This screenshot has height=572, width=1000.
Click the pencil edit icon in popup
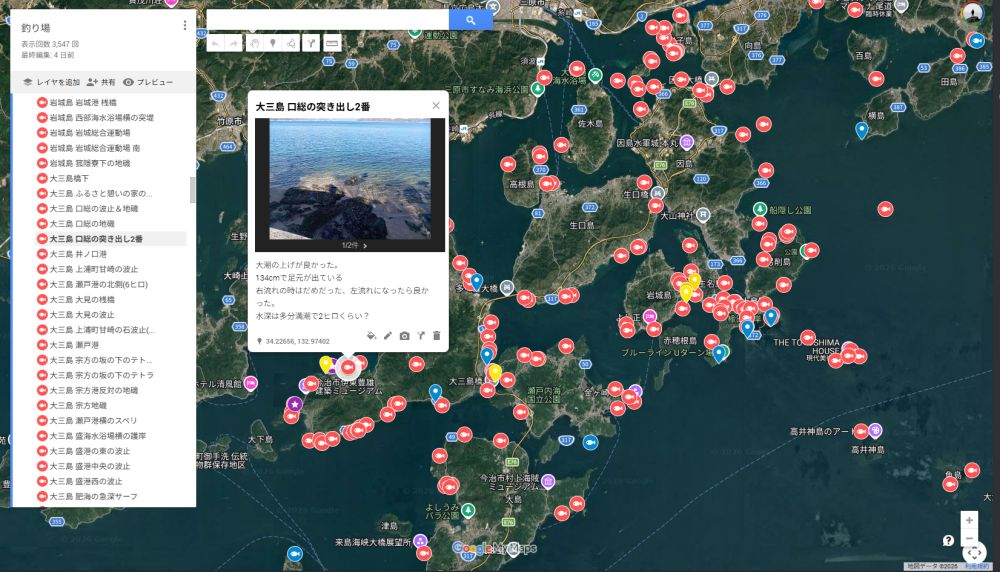click(x=387, y=336)
